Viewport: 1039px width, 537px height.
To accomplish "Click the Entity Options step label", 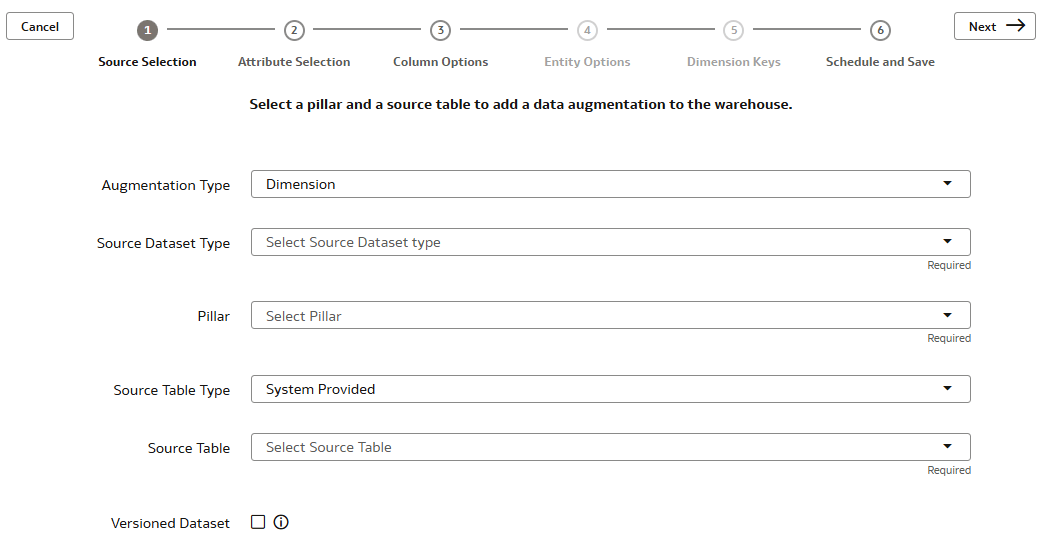I will tap(587, 62).
